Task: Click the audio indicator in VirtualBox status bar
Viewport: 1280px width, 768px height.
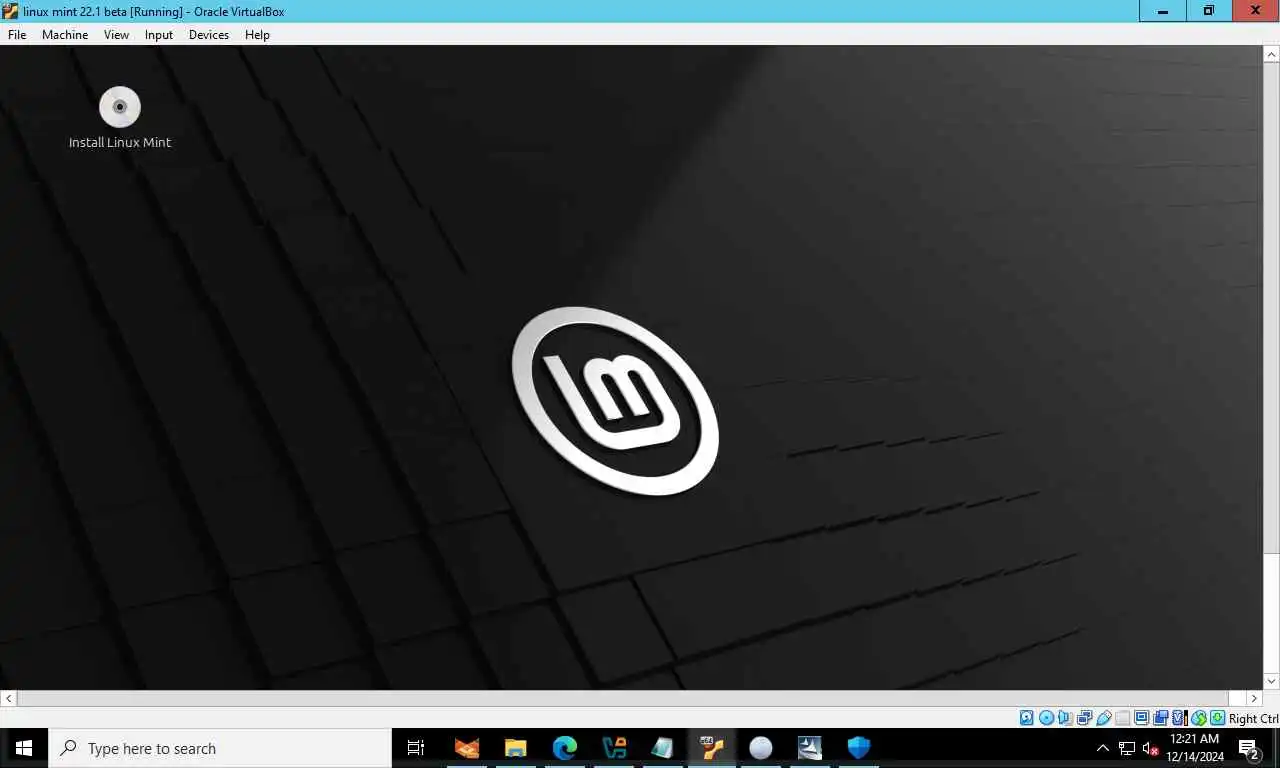Action: point(1065,718)
